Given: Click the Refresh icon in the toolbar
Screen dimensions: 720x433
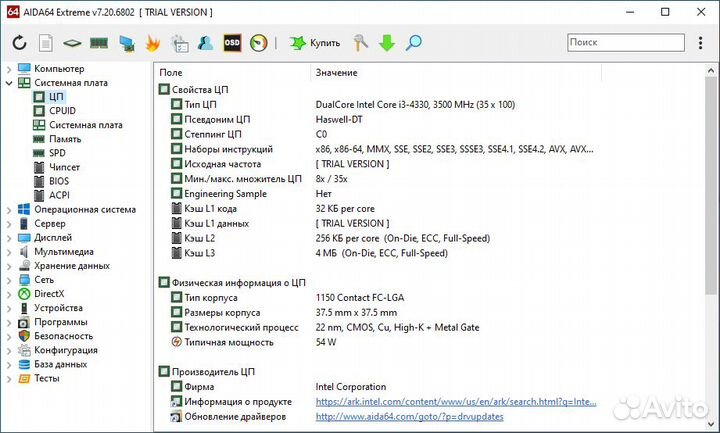Looking at the screenshot, I should [x=19, y=43].
